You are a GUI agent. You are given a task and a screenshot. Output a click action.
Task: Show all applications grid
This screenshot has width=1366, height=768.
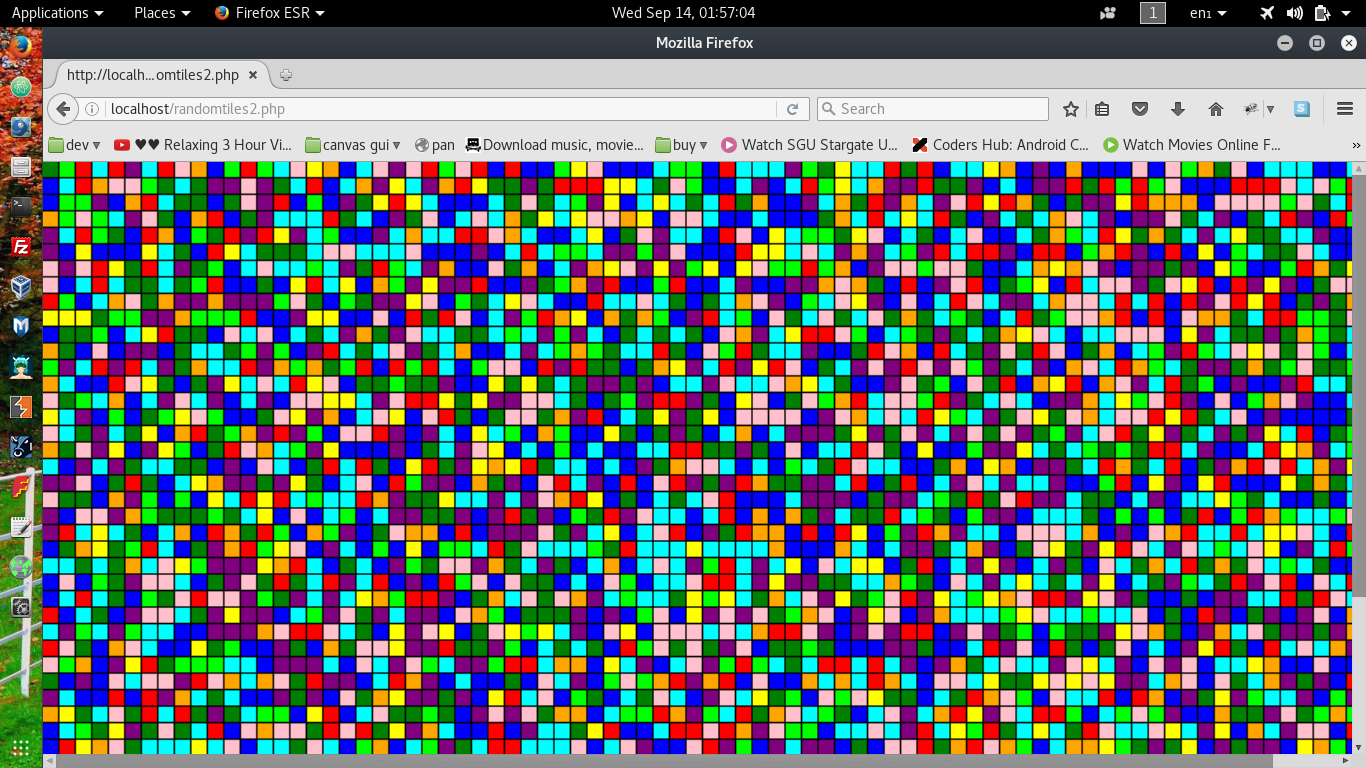(x=21, y=747)
